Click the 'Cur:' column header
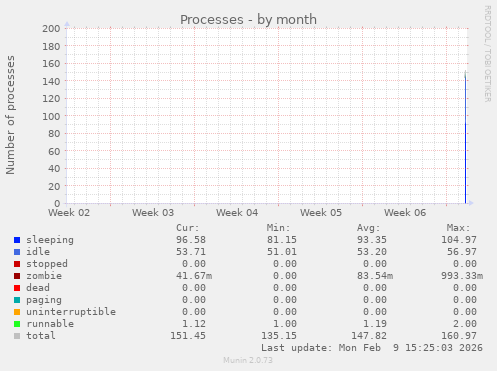Viewport: 497px width, 371px height. point(188,228)
